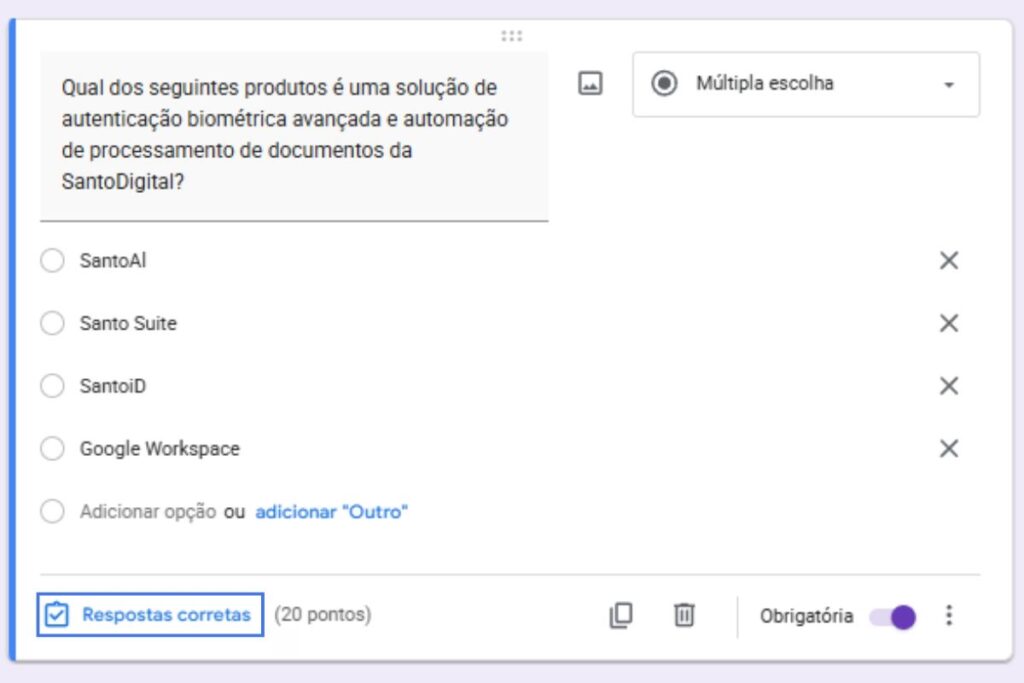Remove the Santo Suite option
The width and height of the screenshot is (1024, 683).
(948, 323)
